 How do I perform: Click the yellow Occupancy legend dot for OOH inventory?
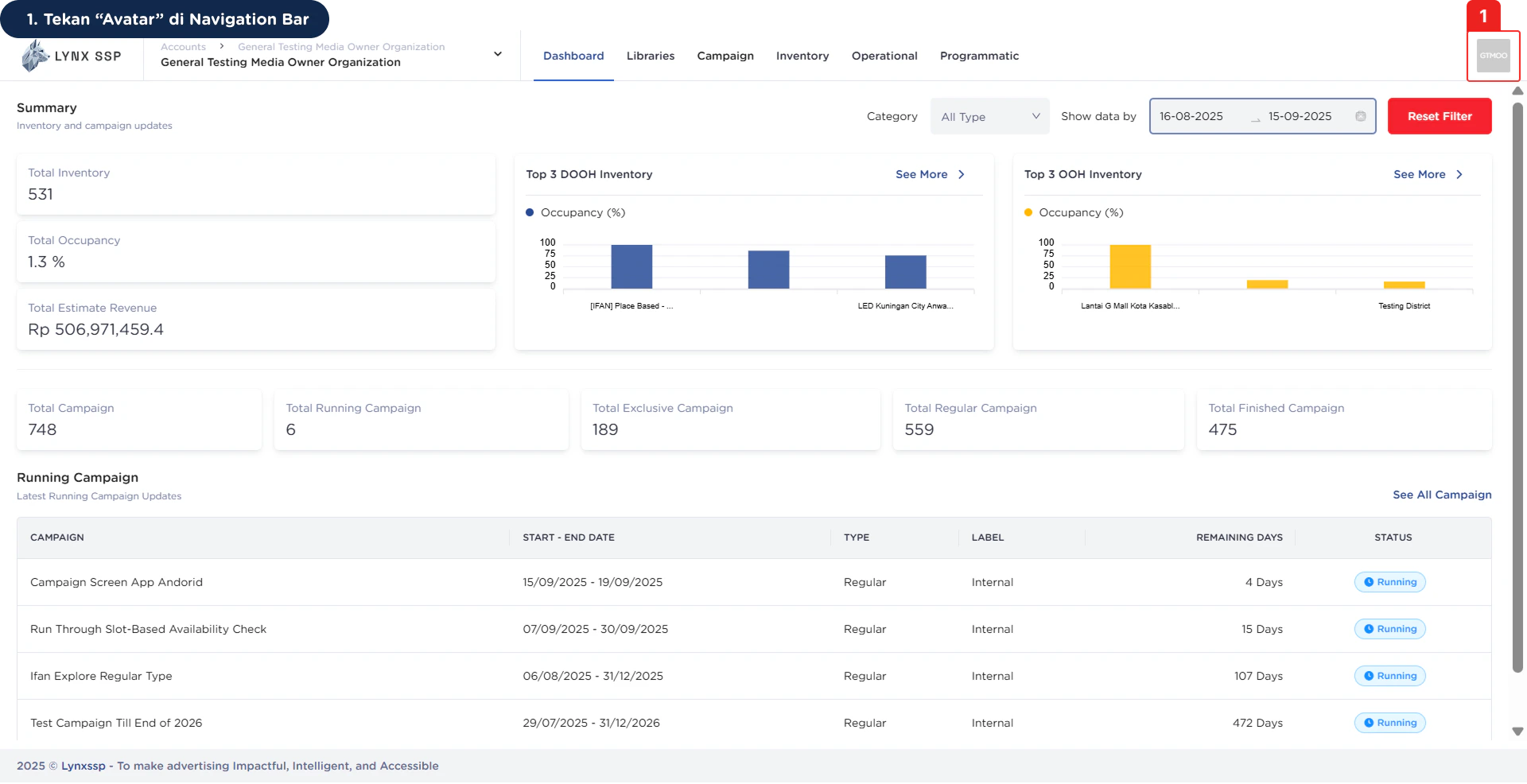pyautogui.click(x=1029, y=212)
